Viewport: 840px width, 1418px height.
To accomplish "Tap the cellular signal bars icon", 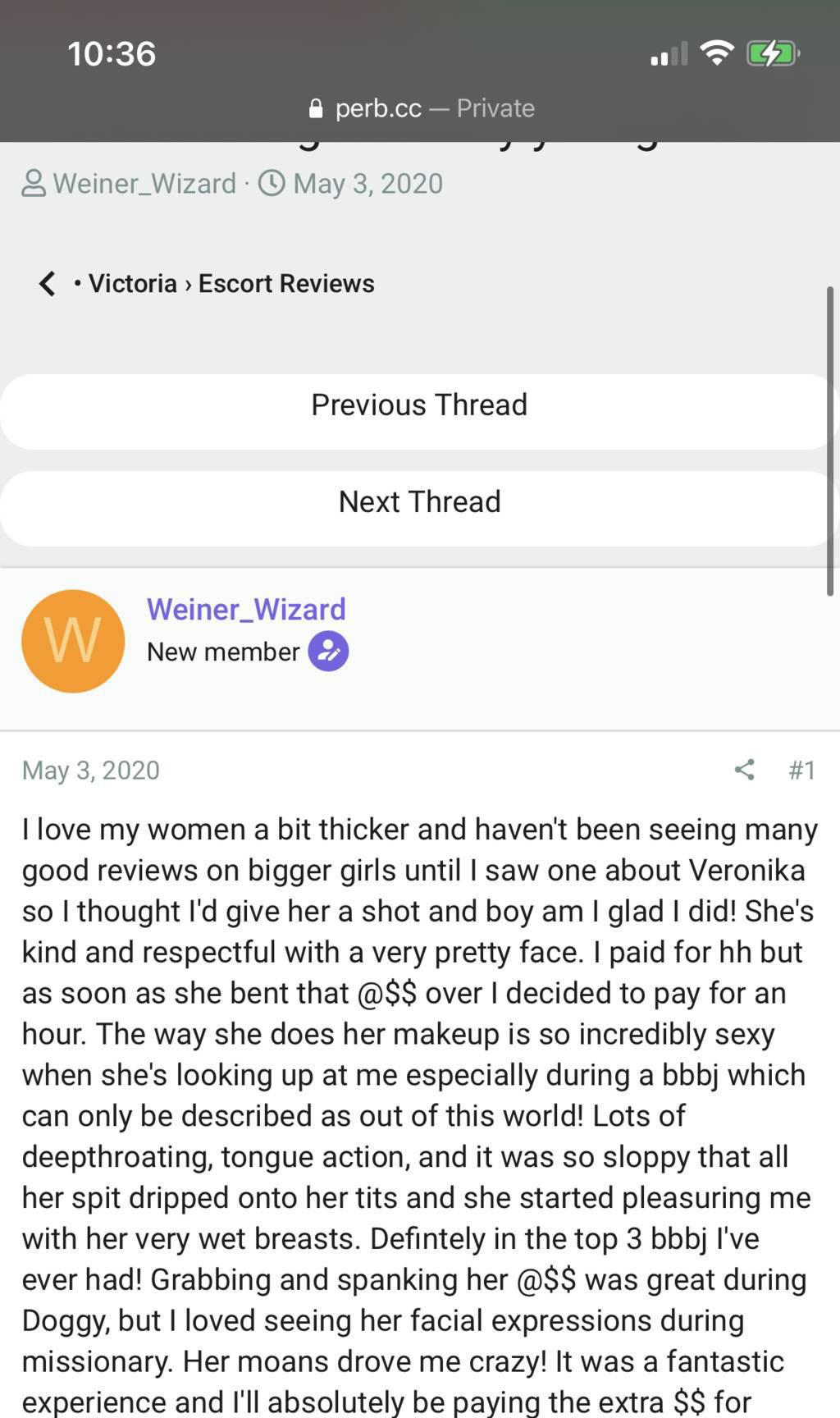I will 669,55.
